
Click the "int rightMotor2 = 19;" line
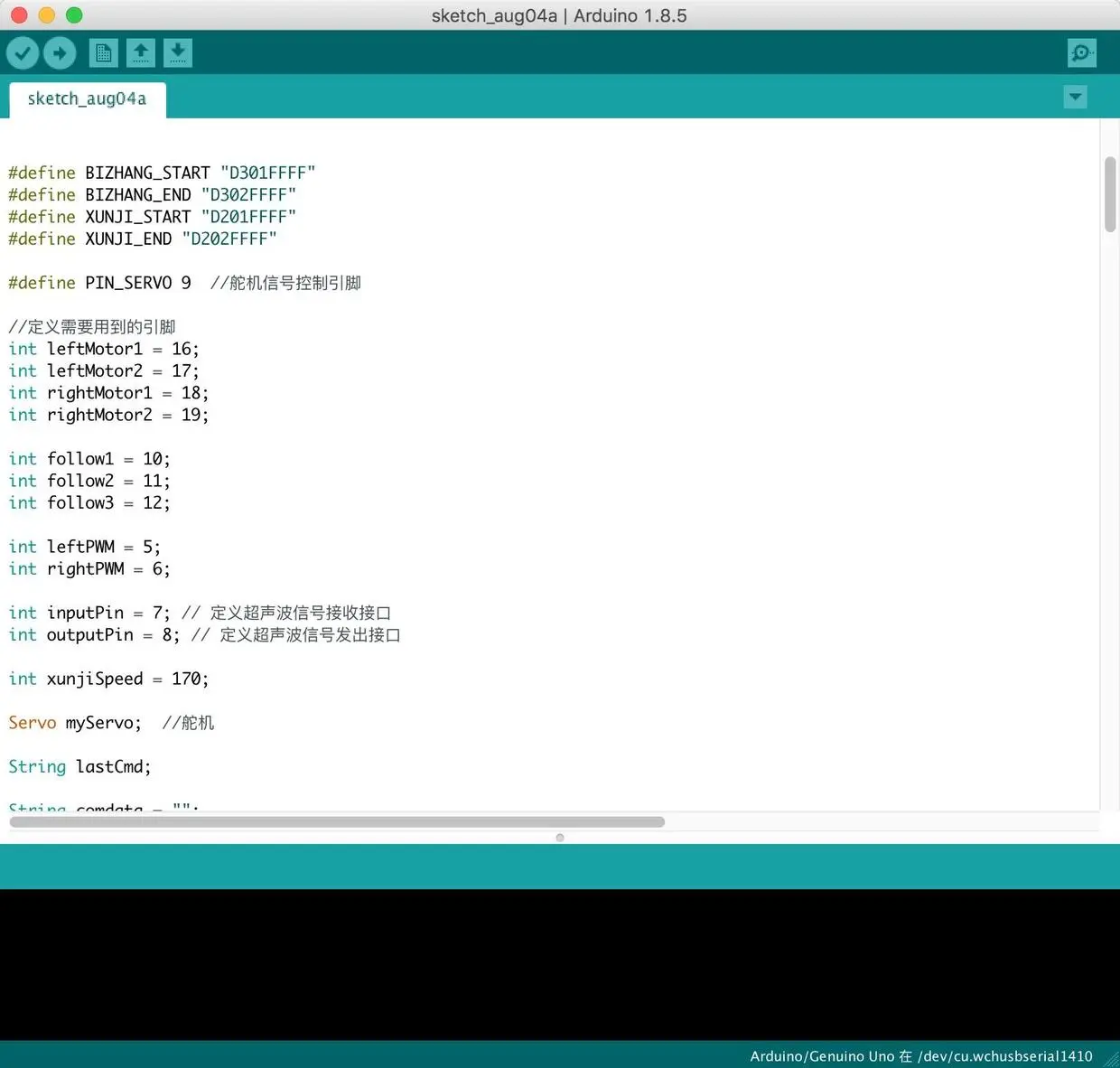coord(108,415)
